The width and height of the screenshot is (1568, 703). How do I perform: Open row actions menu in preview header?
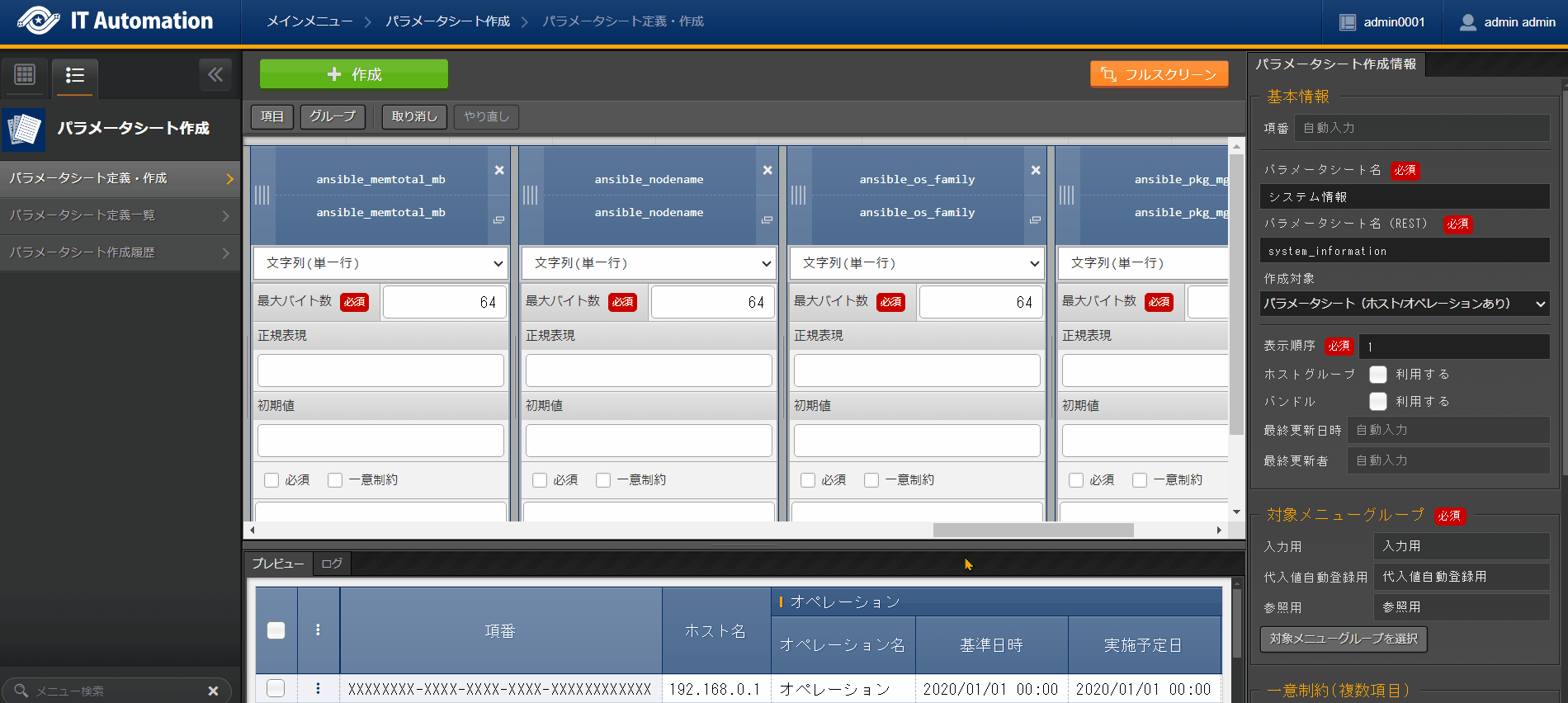318,630
